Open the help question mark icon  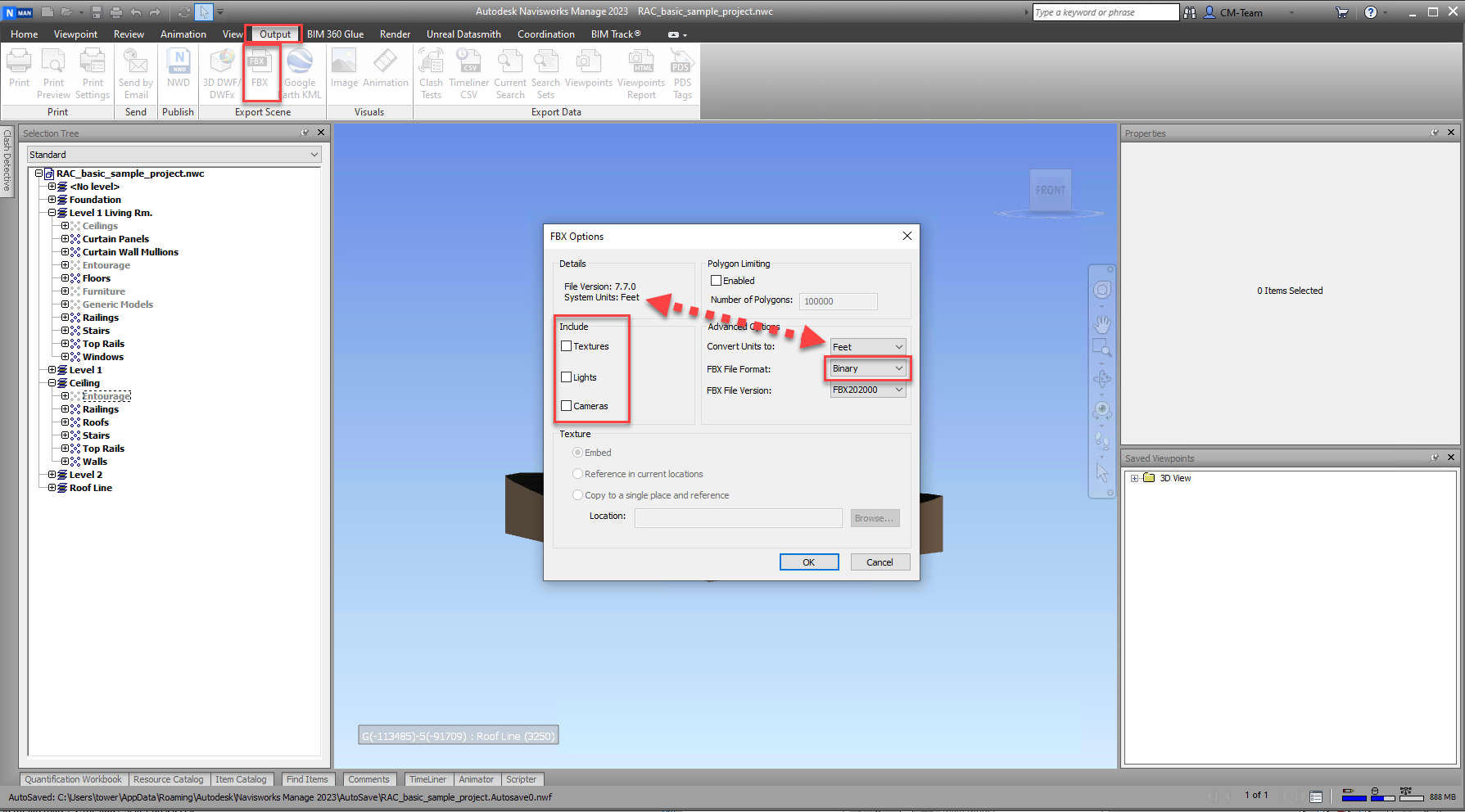coord(1370,12)
